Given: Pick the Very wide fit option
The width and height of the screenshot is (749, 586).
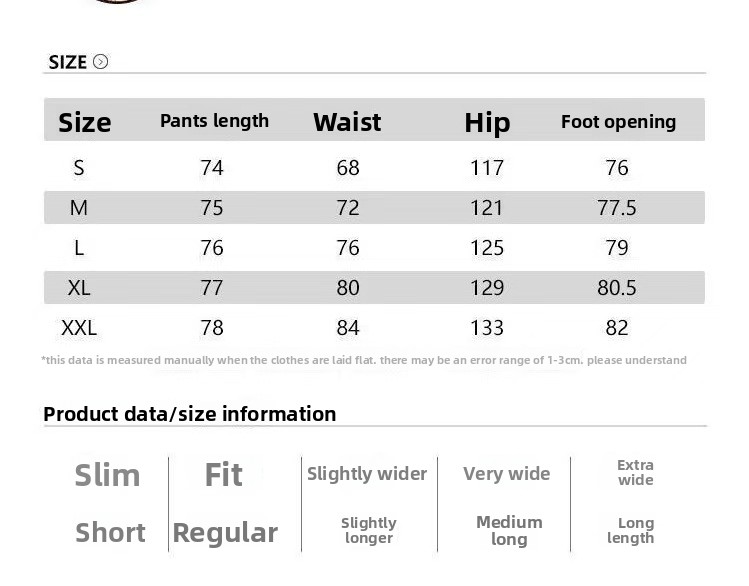Looking at the screenshot, I should pyautogui.click(x=506, y=474).
